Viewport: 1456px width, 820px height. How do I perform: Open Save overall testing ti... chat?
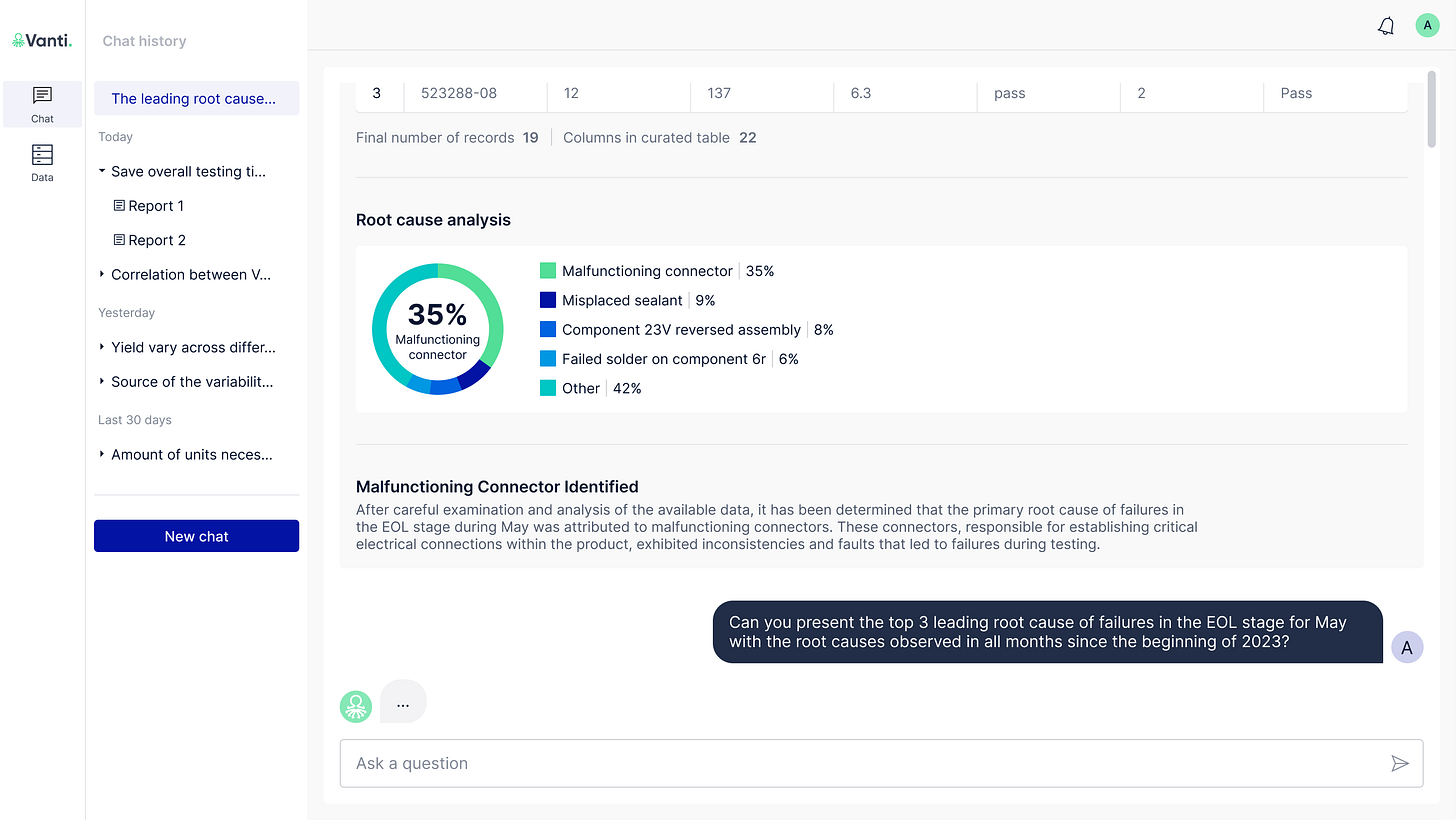click(x=189, y=171)
